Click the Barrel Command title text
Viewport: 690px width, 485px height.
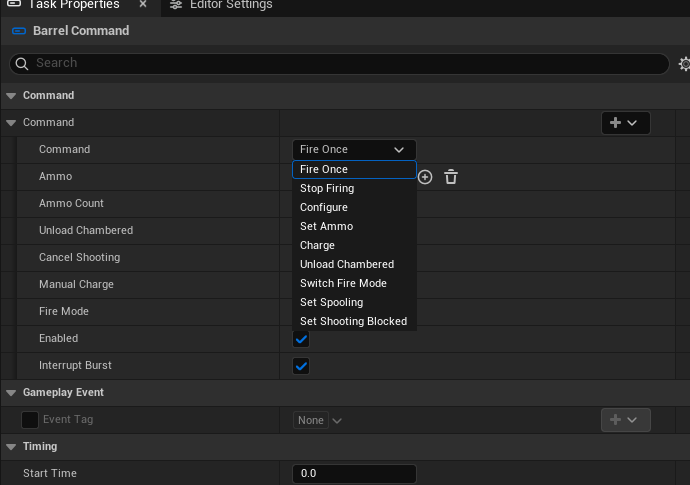(81, 31)
